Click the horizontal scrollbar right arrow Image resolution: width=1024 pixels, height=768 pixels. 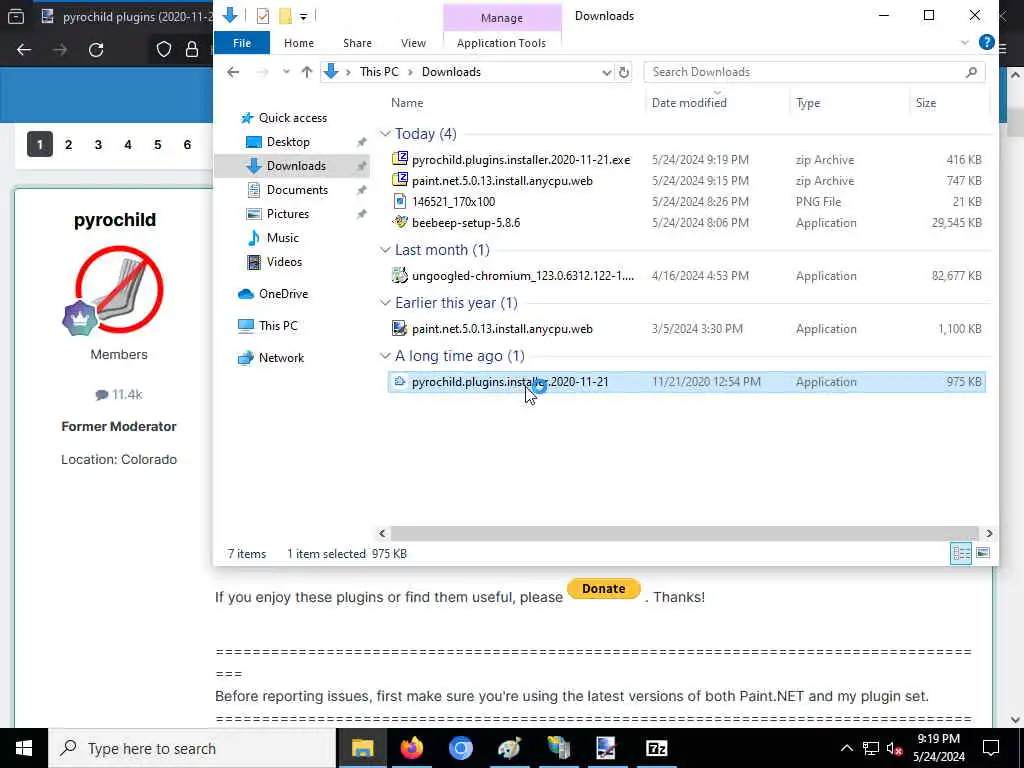click(x=989, y=534)
